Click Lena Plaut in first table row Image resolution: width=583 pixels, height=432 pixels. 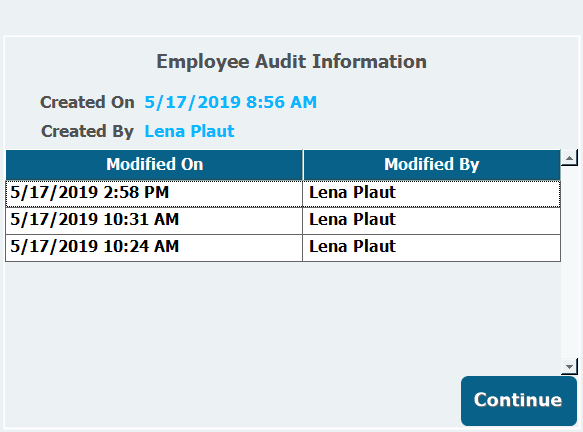352,193
